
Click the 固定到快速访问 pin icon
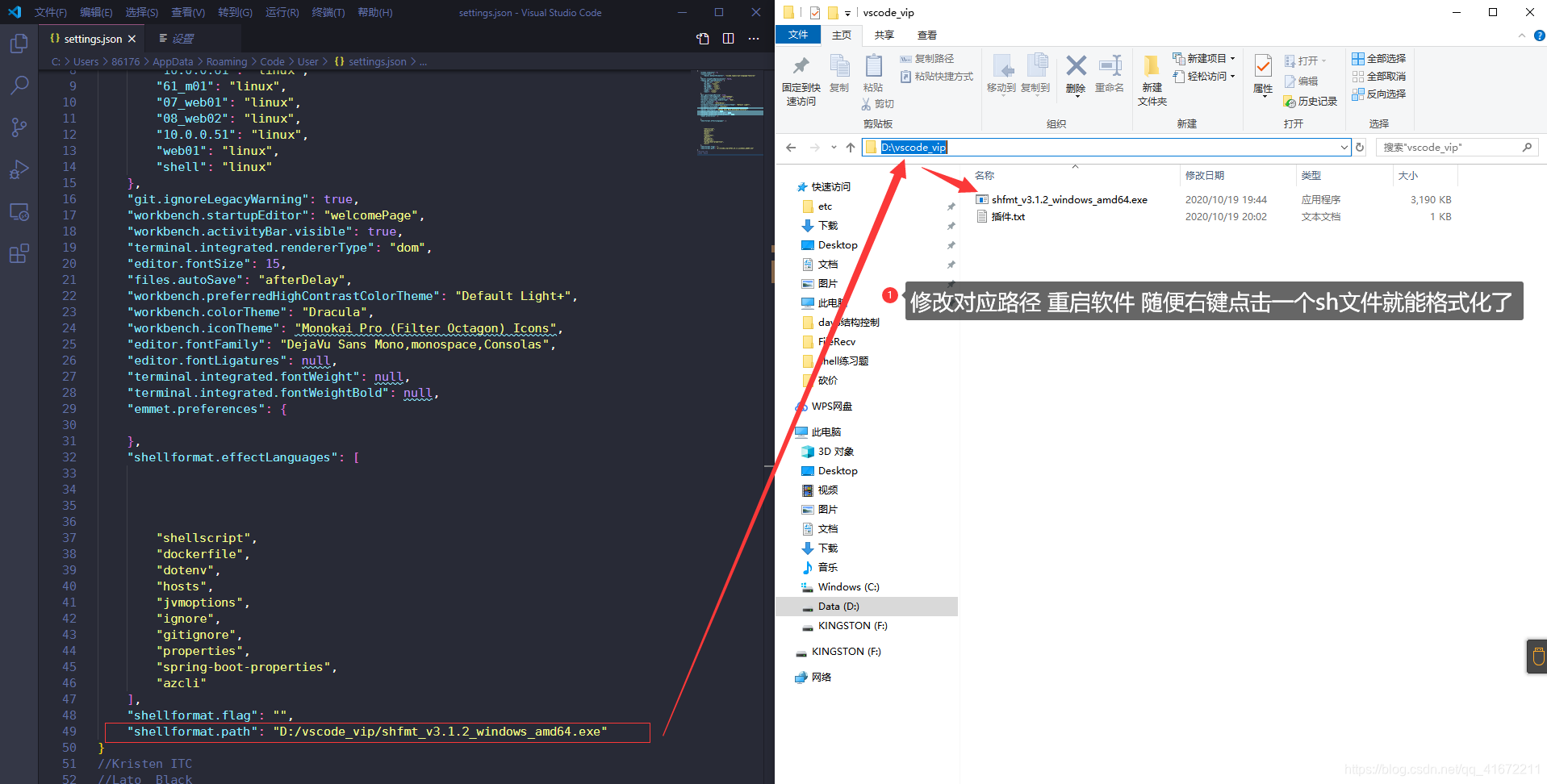tap(801, 66)
